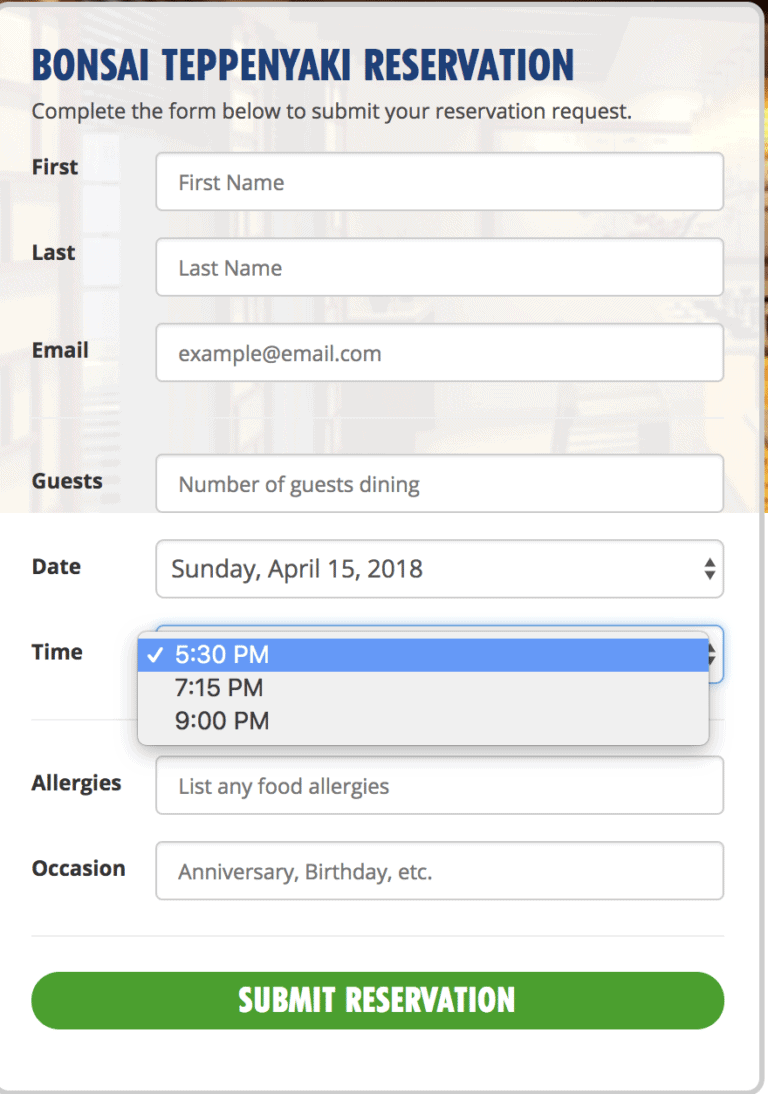Select the Number of guests dining field
The height and width of the screenshot is (1094, 768).
pyautogui.click(x=439, y=484)
